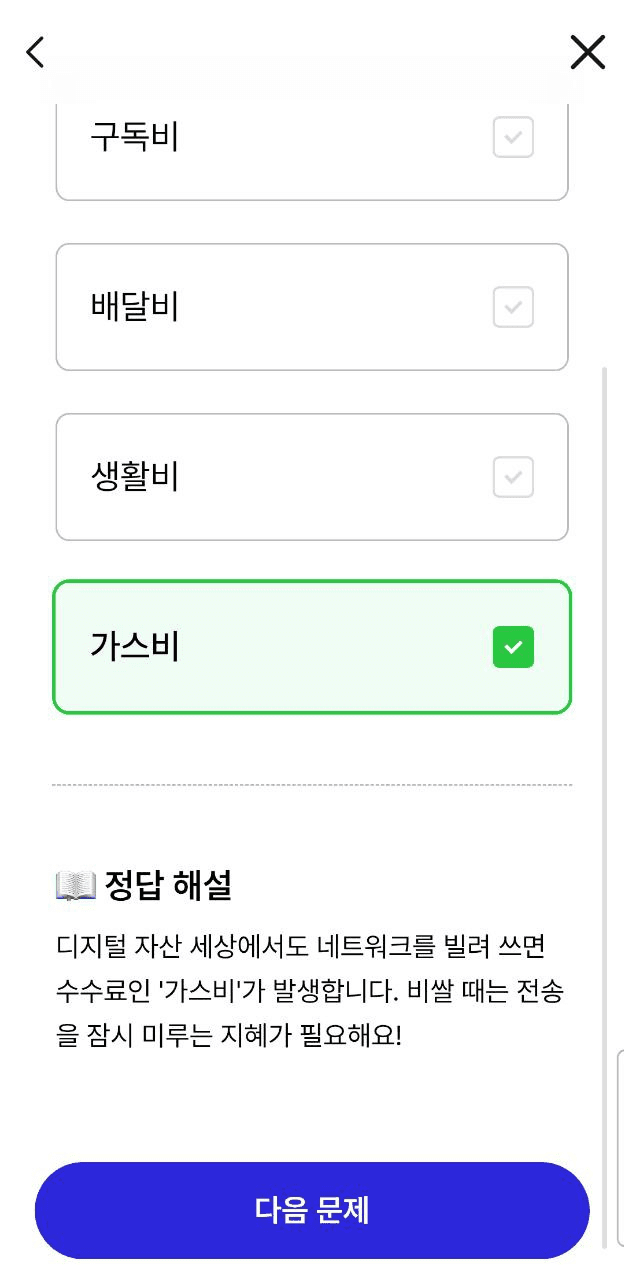The width and height of the screenshot is (624, 1280).
Task: Click the dotted divider under the answers
Action: [x=312, y=785]
